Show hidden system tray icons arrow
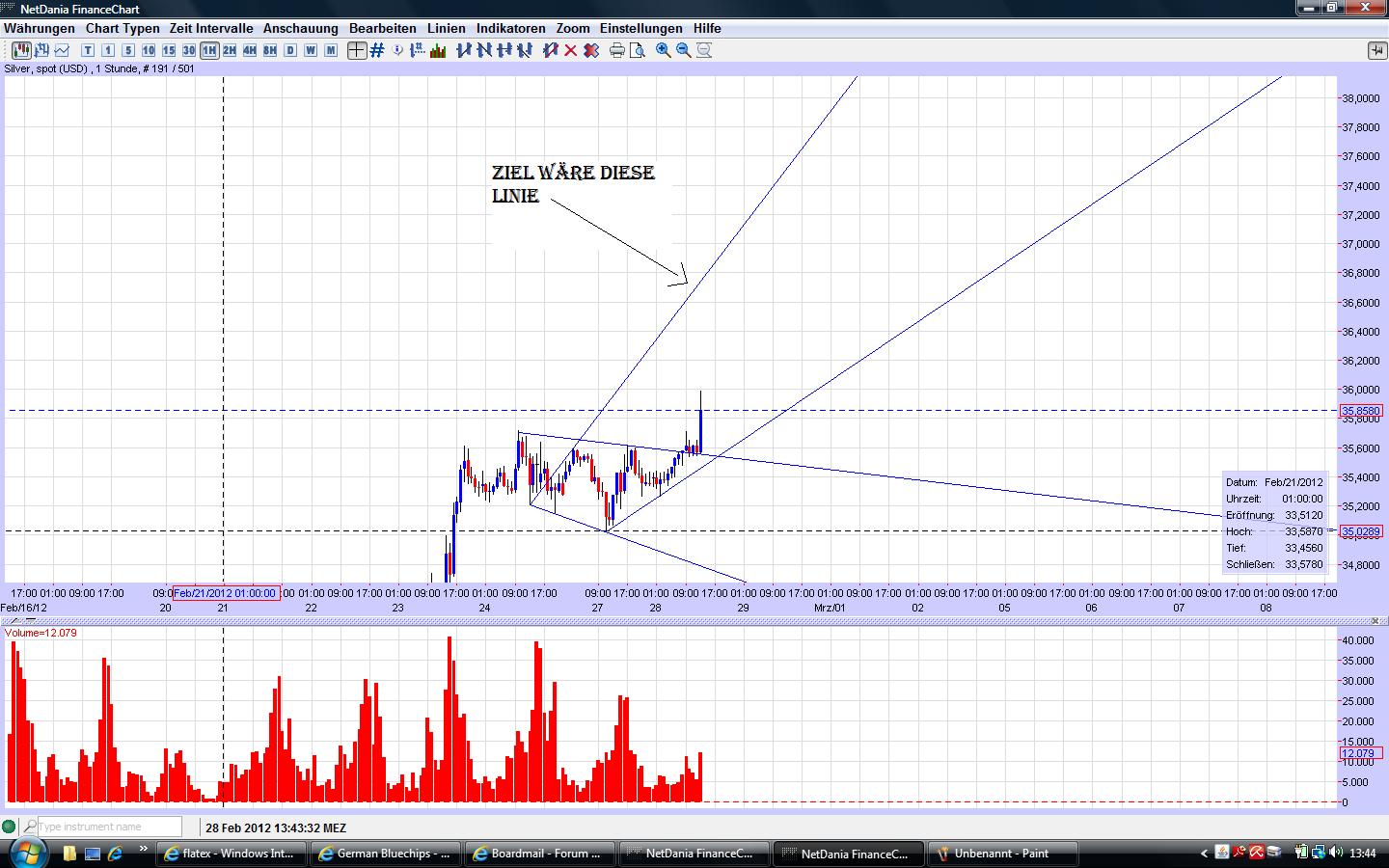Screen dimensions: 1389x868 coord(1204,854)
